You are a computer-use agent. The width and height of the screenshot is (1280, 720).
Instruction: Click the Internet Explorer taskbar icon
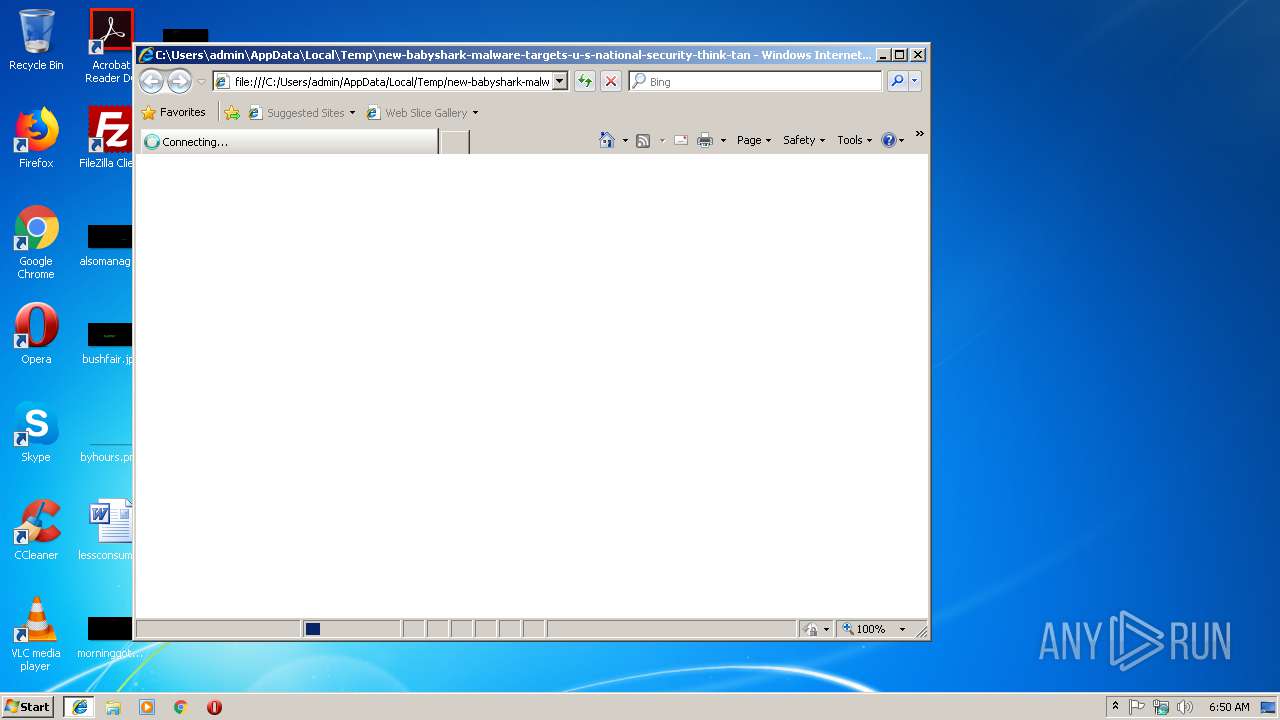coord(80,707)
